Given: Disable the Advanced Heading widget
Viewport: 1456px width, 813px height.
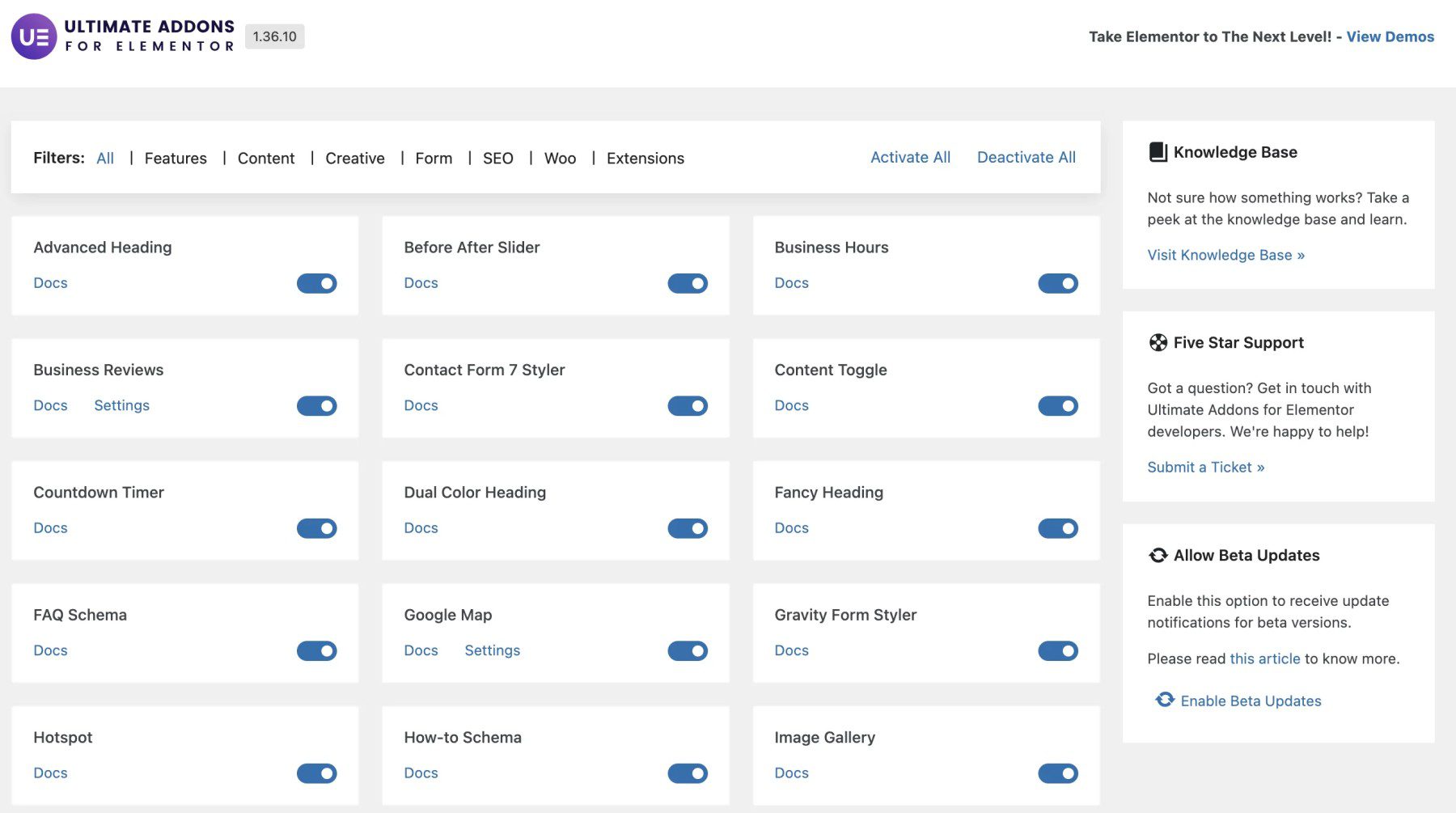Looking at the screenshot, I should click(316, 283).
